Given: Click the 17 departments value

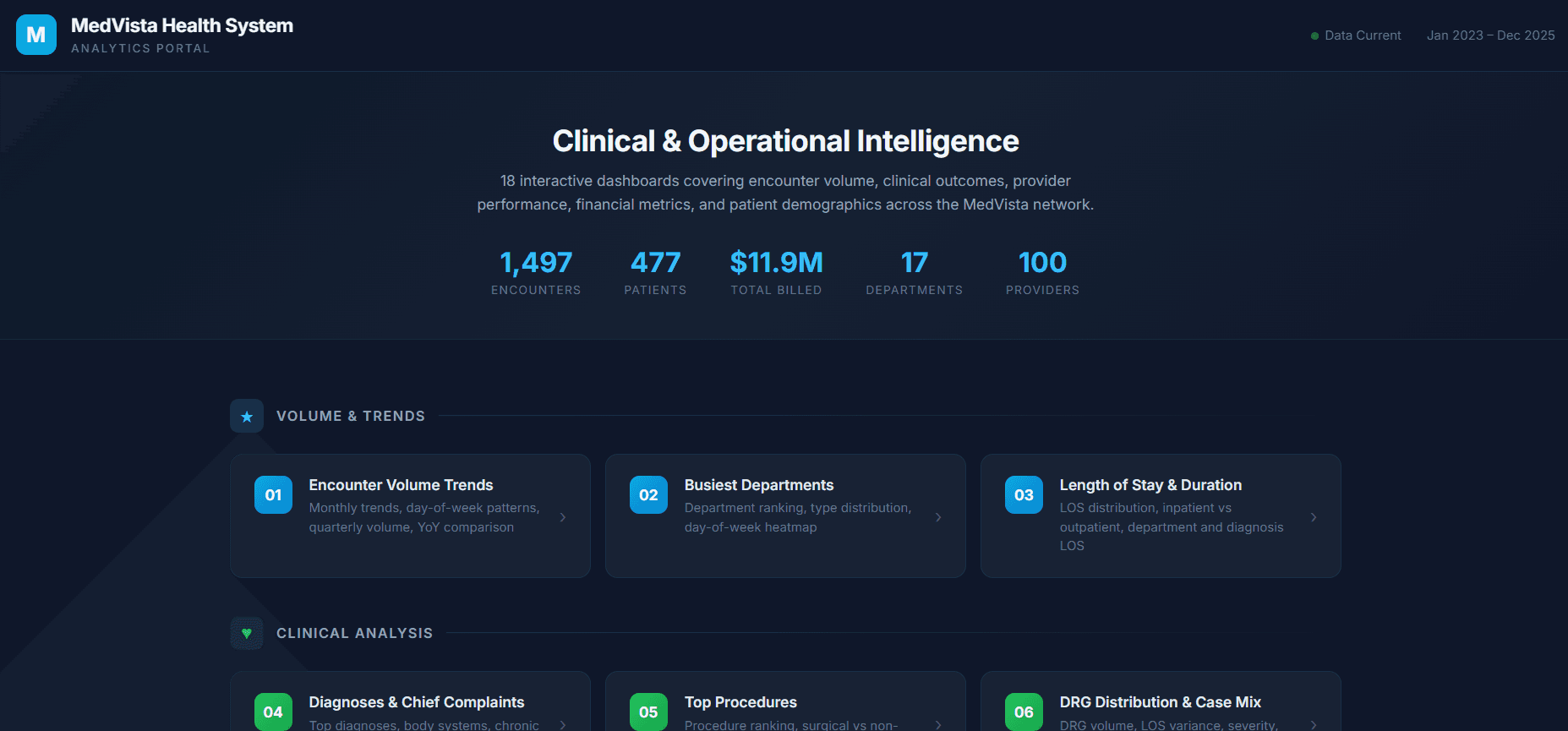Looking at the screenshot, I should (x=914, y=263).
